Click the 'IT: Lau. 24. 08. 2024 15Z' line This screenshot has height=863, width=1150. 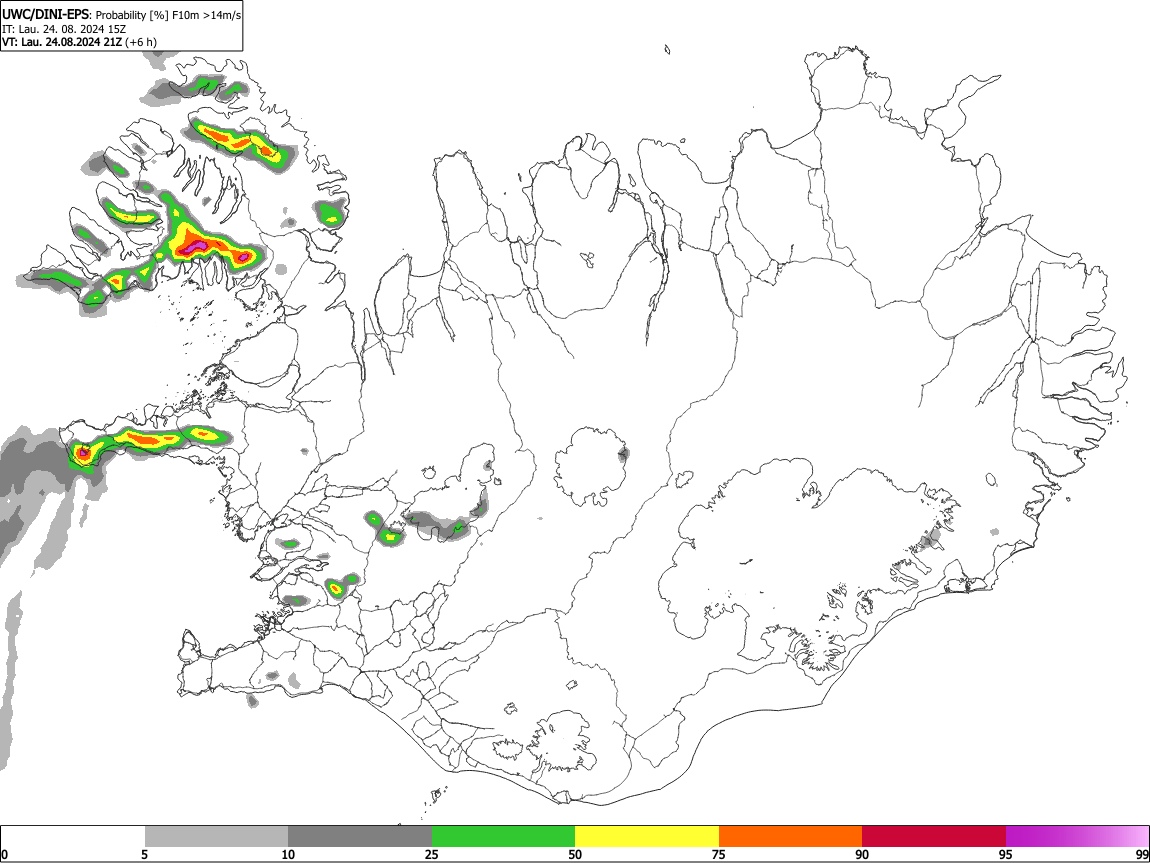point(64,29)
